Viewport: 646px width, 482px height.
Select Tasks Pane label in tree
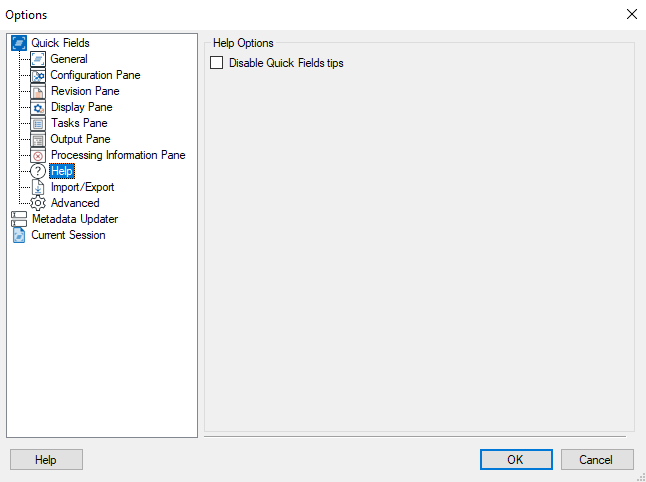coord(79,123)
